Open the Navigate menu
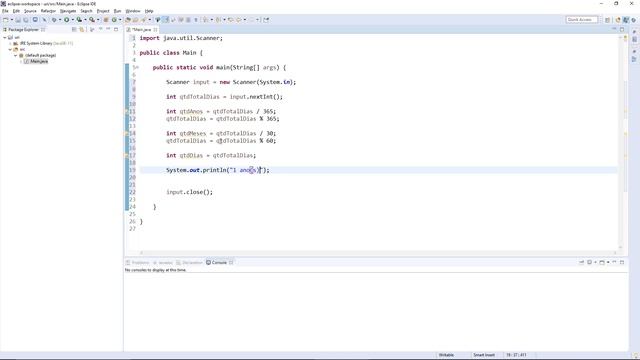The width and height of the screenshot is (640, 360). click(x=68, y=11)
